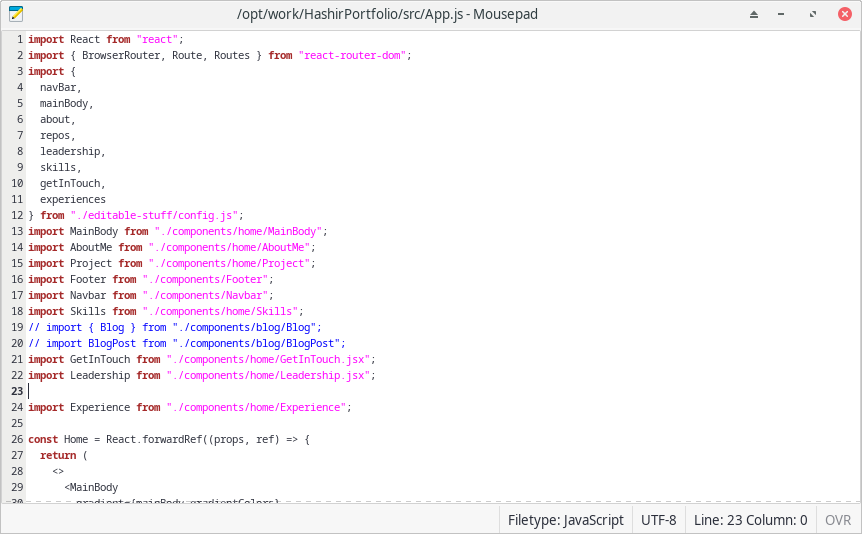Click "./components/home/Experience" path
The width and height of the screenshot is (862, 534).
pos(256,407)
